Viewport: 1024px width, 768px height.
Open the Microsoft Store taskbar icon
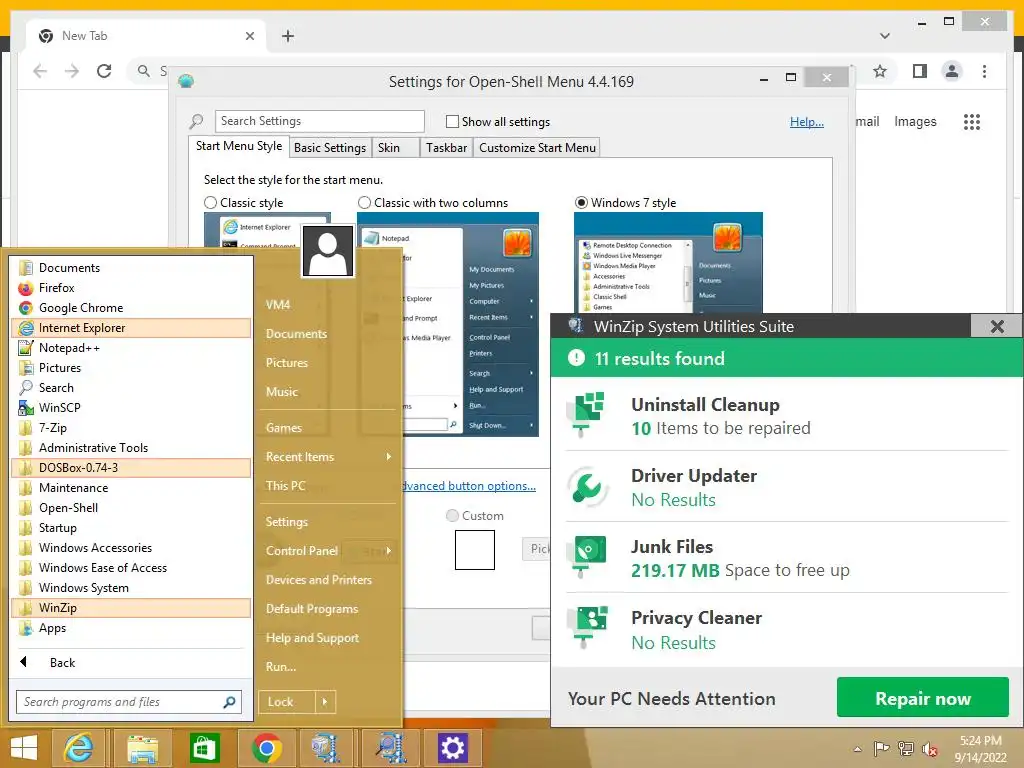click(x=204, y=748)
